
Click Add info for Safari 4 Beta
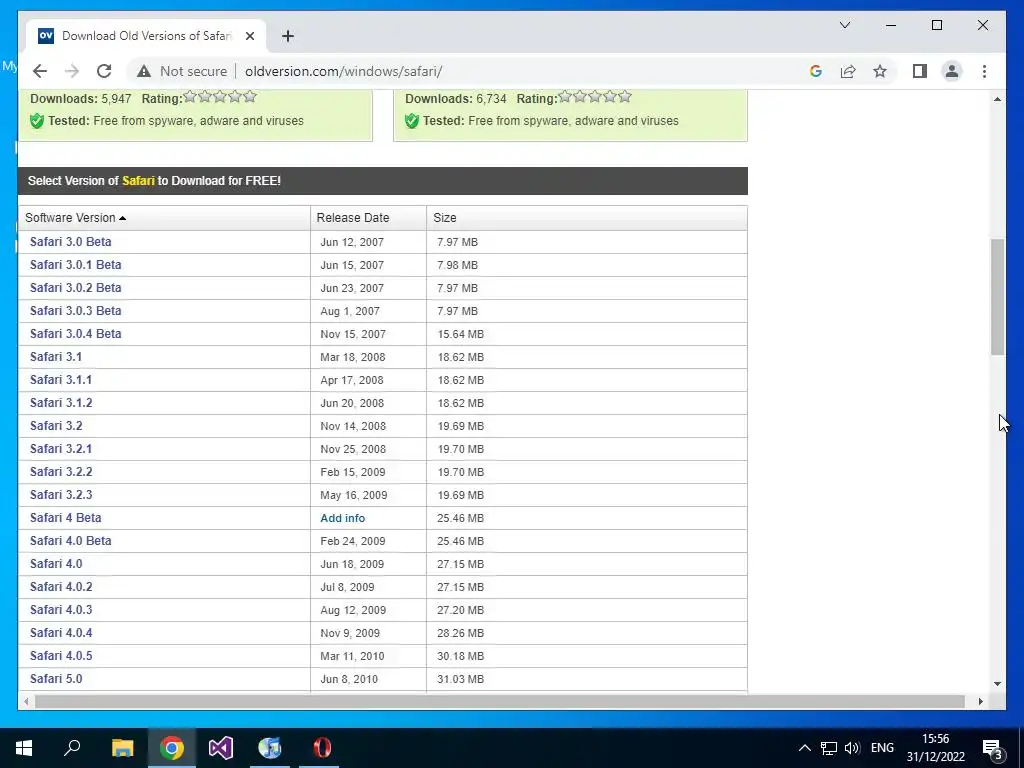[x=342, y=518]
